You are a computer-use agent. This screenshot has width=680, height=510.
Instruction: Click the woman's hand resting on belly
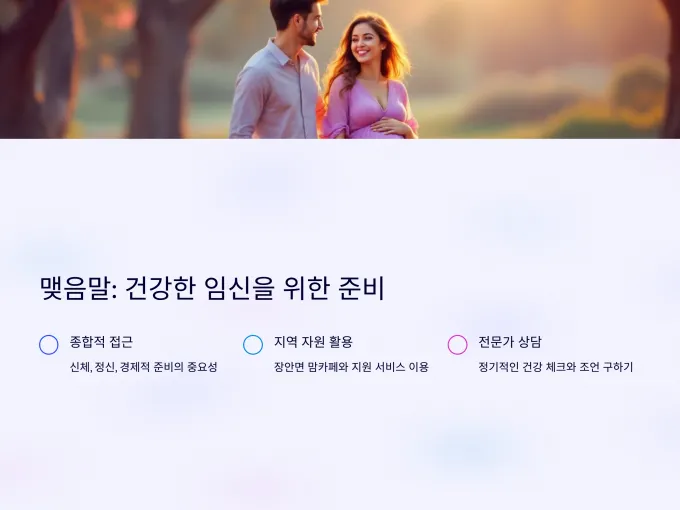tap(389, 127)
